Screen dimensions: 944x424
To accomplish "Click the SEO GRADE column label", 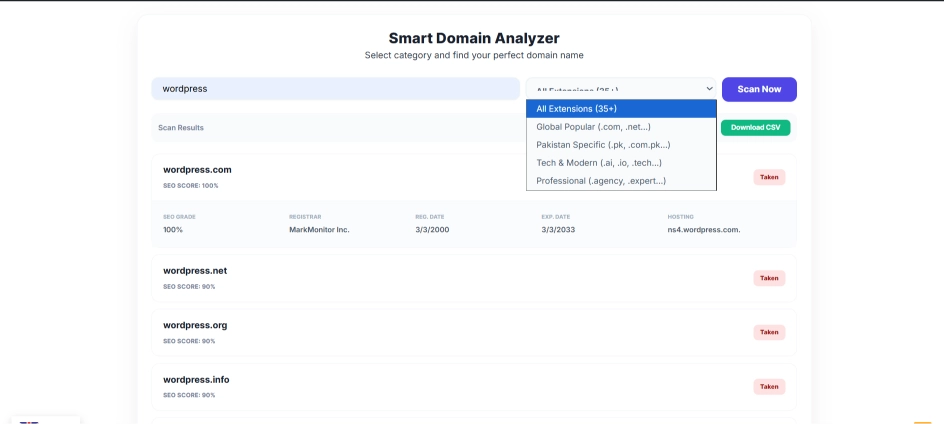I will [x=179, y=217].
